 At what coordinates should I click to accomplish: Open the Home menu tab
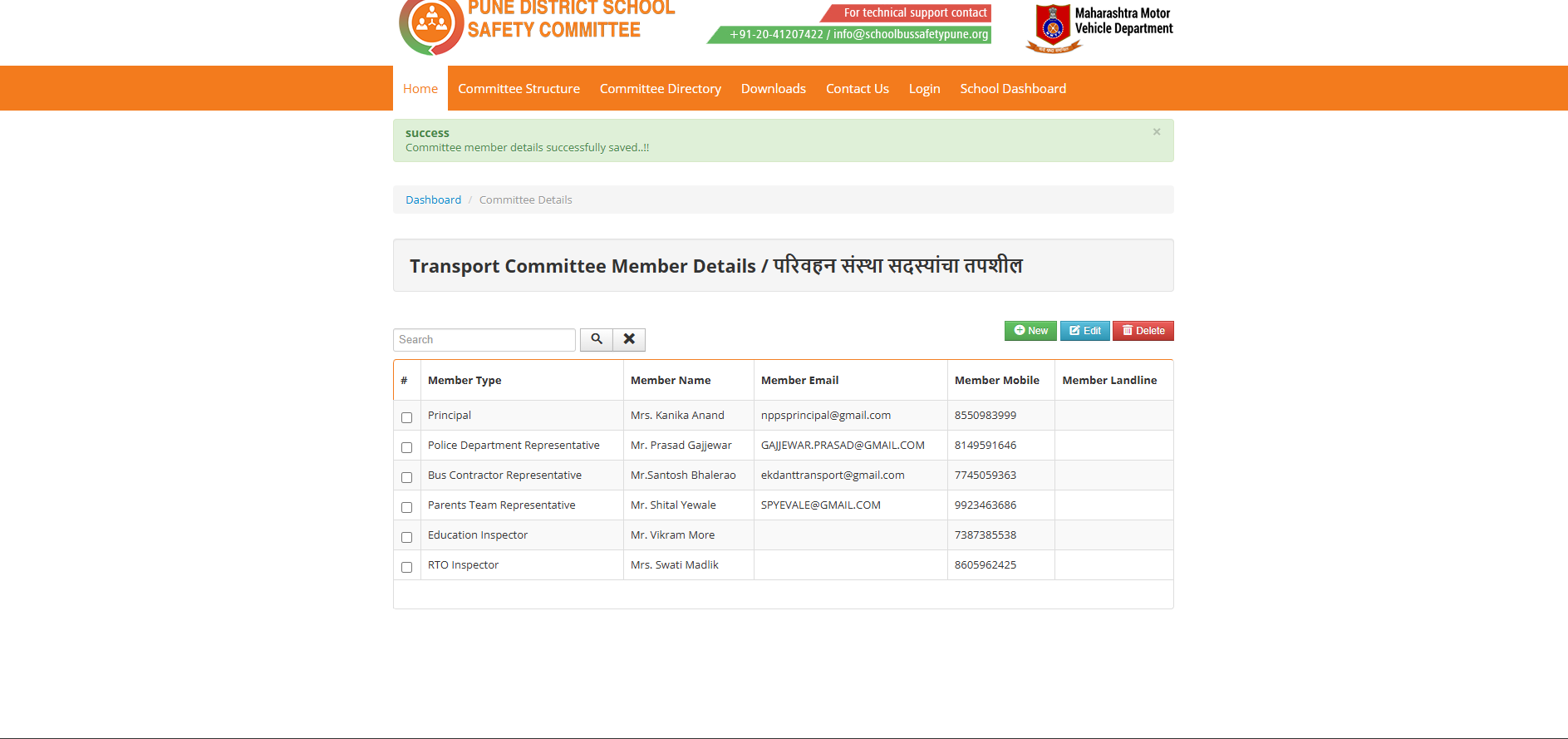[420, 88]
